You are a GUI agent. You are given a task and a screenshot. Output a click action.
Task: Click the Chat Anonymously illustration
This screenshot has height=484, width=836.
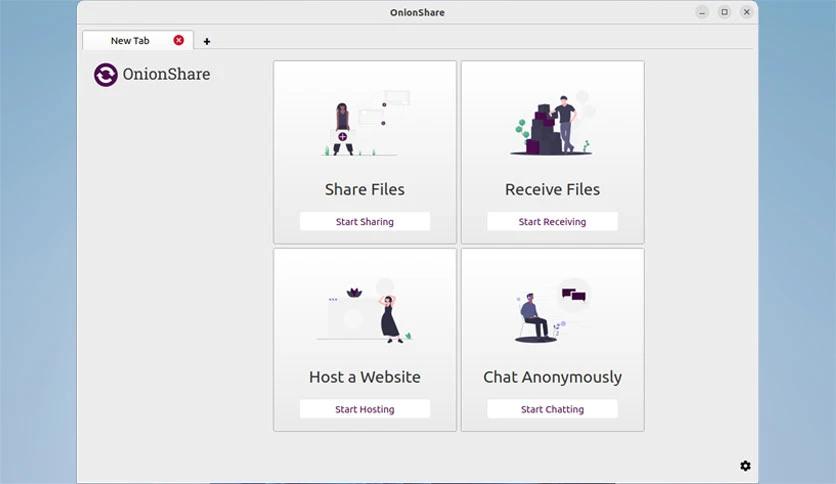tap(552, 311)
